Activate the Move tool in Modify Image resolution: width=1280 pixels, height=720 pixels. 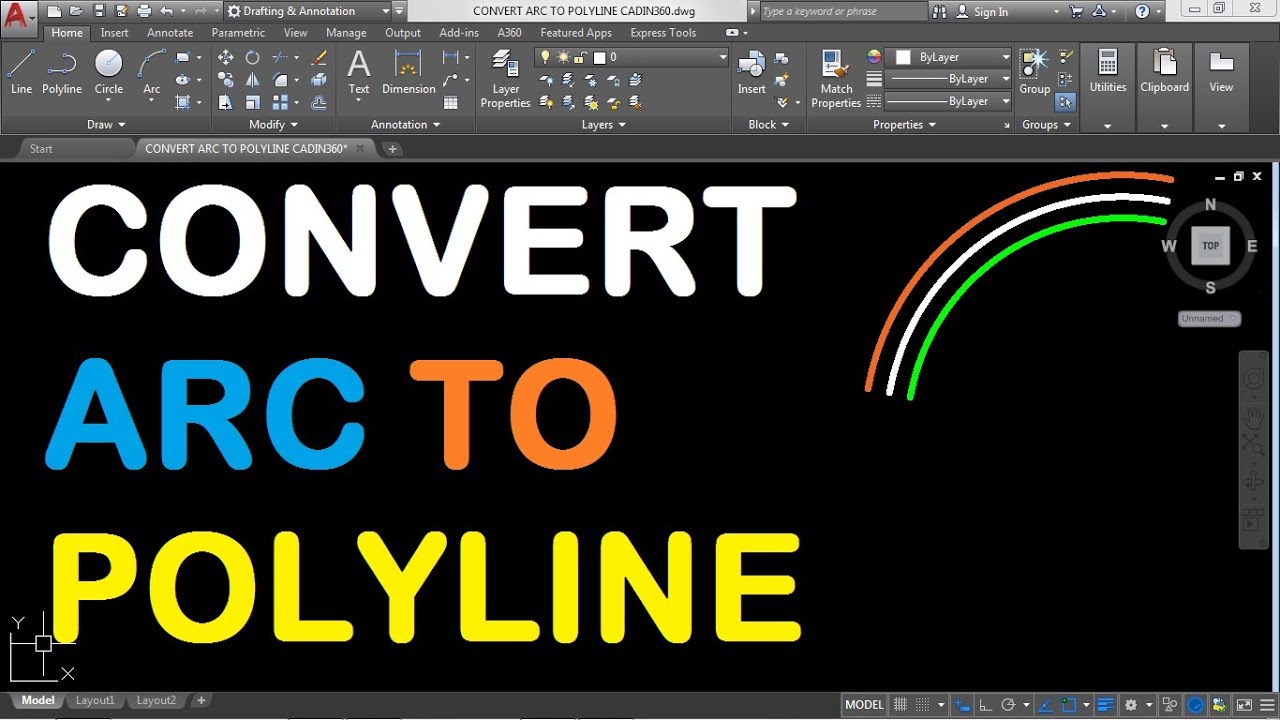click(226, 57)
